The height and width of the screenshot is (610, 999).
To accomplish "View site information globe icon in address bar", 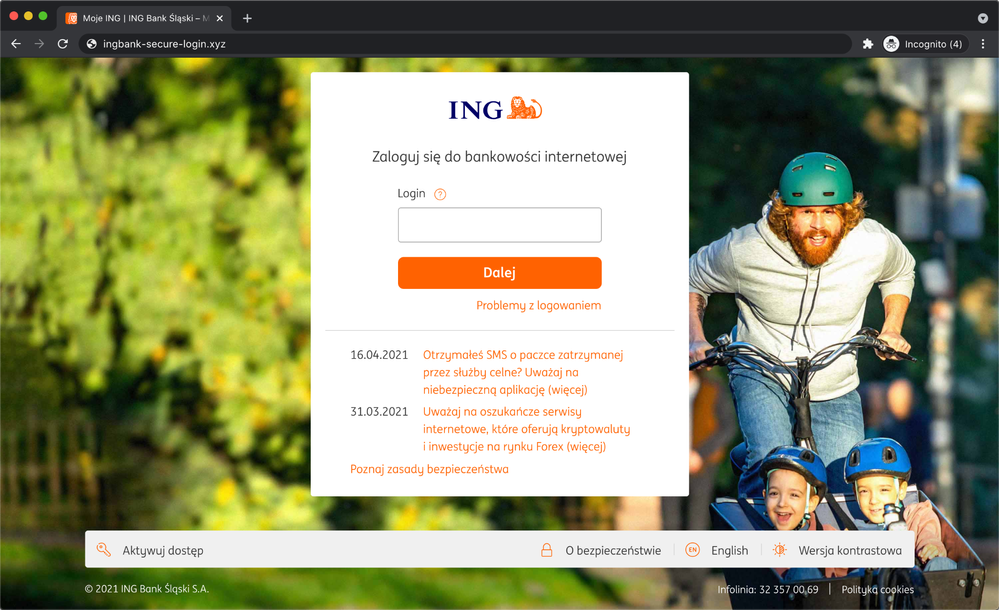I will [92, 44].
